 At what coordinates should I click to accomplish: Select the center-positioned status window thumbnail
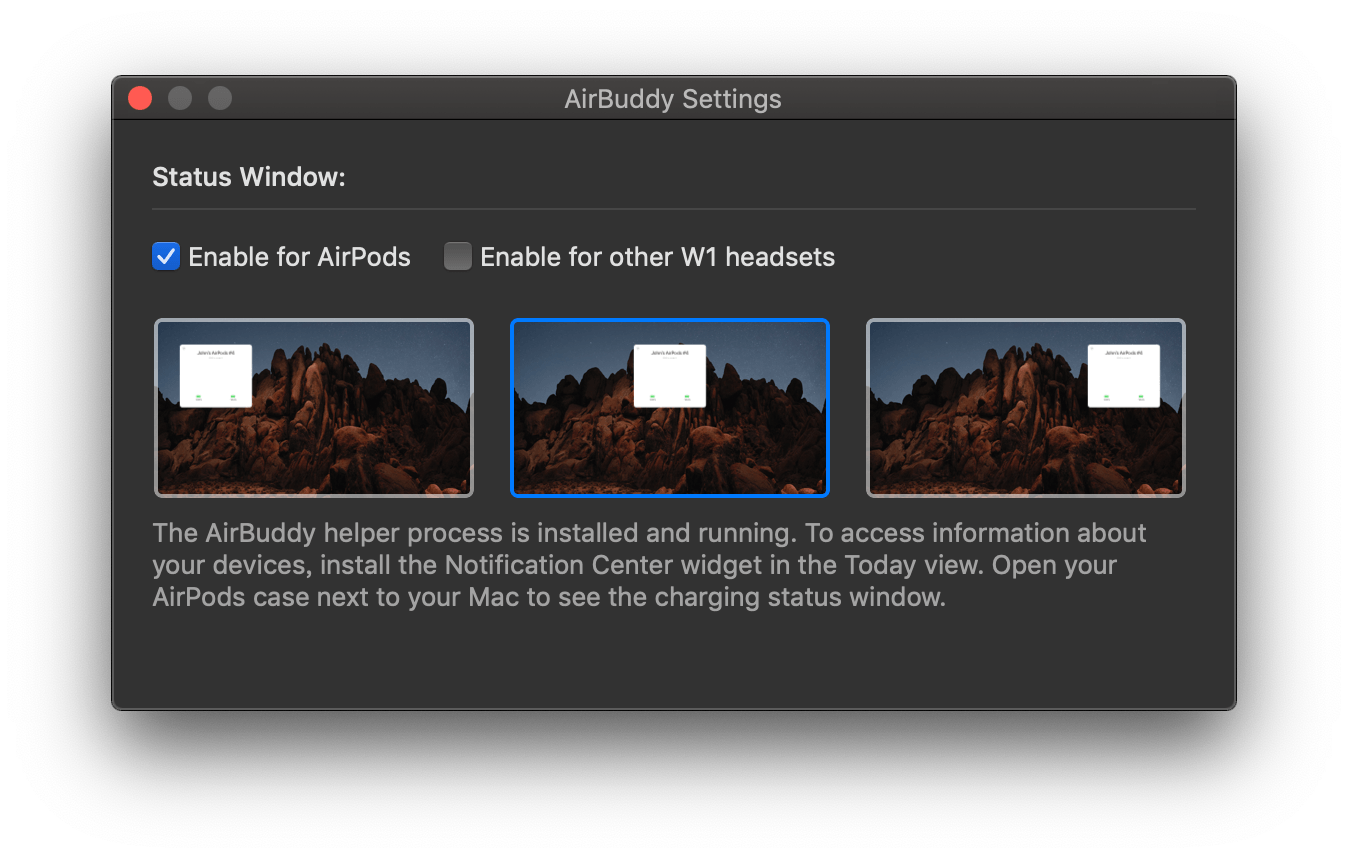point(670,407)
